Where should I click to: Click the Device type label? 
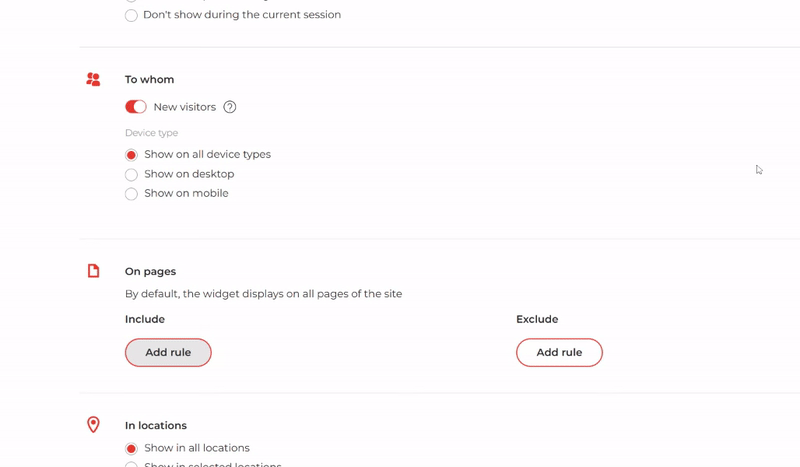tap(152, 133)
